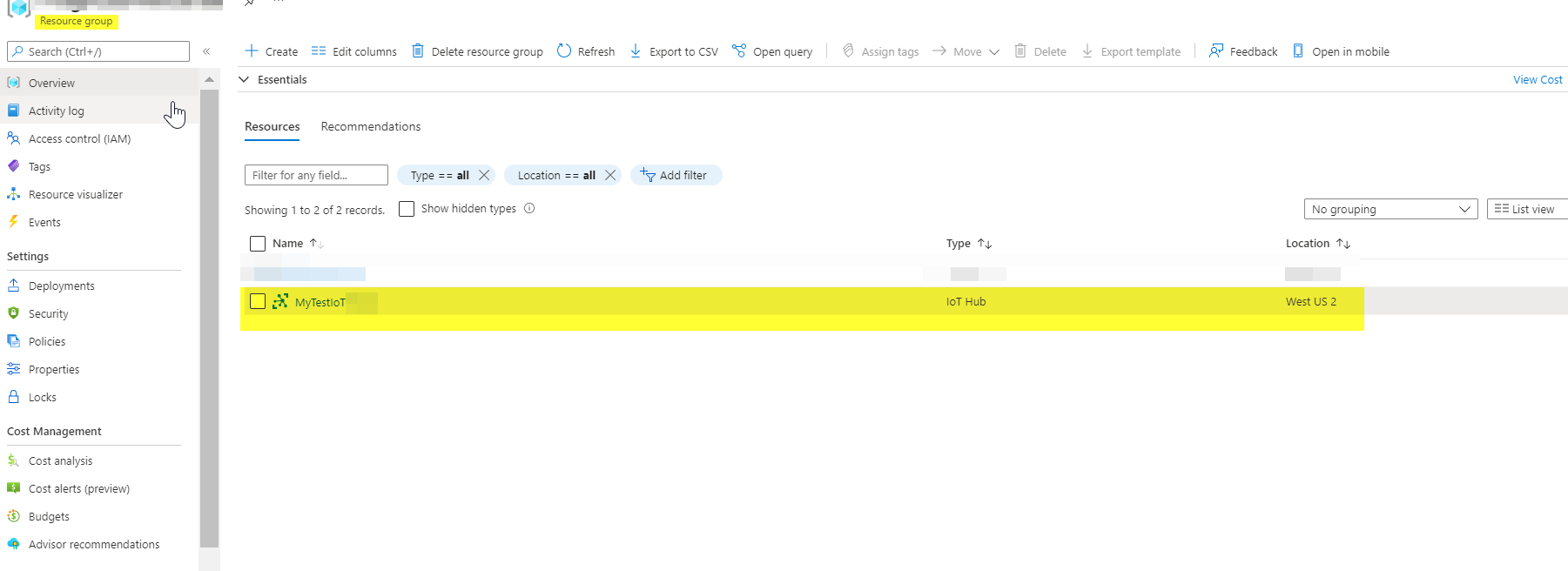Click Delete resource group trash icon
Image resolution: width=1568 pixels, height=571 pixels.
418,50
